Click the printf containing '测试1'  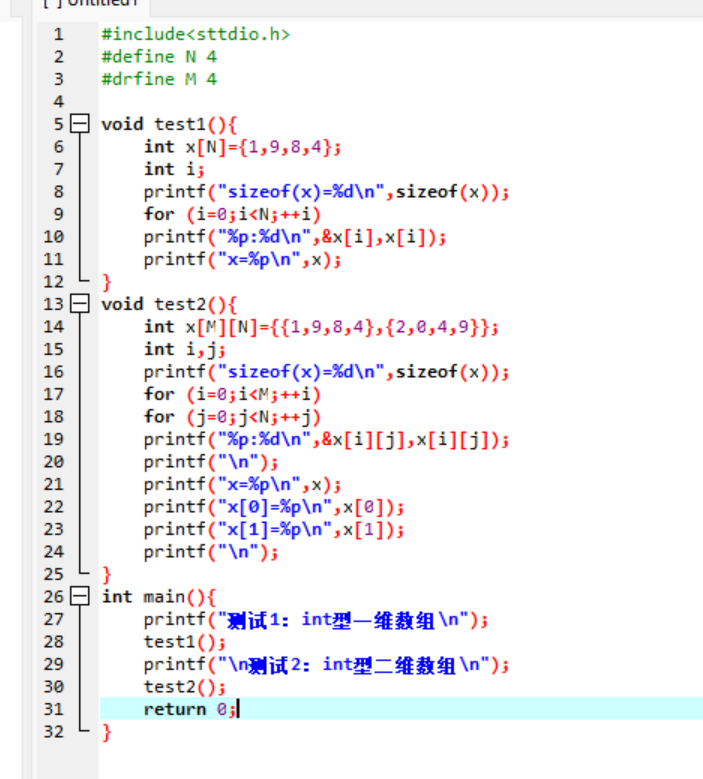click(316, 620)
